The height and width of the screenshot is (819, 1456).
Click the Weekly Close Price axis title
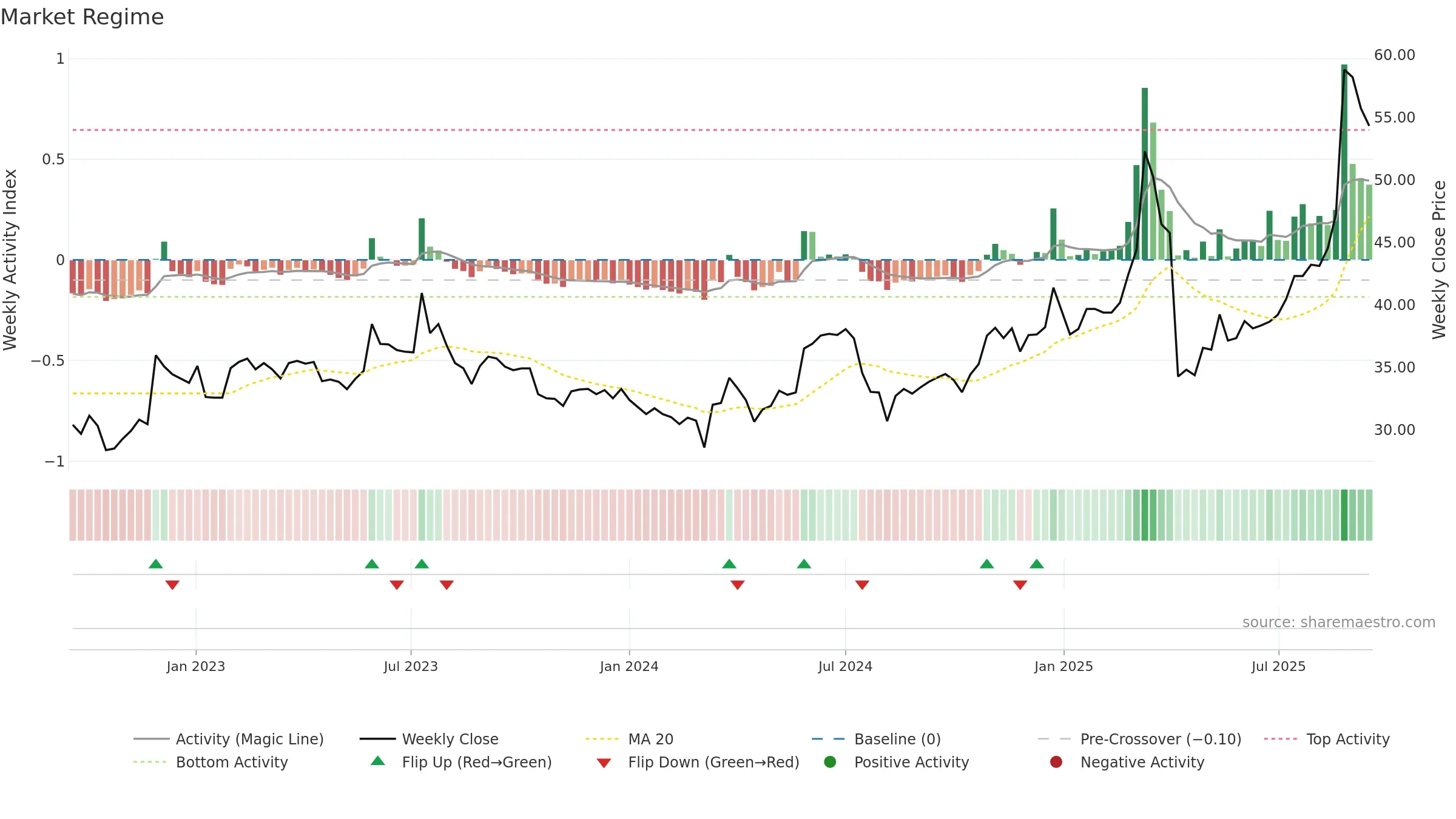1439,260
